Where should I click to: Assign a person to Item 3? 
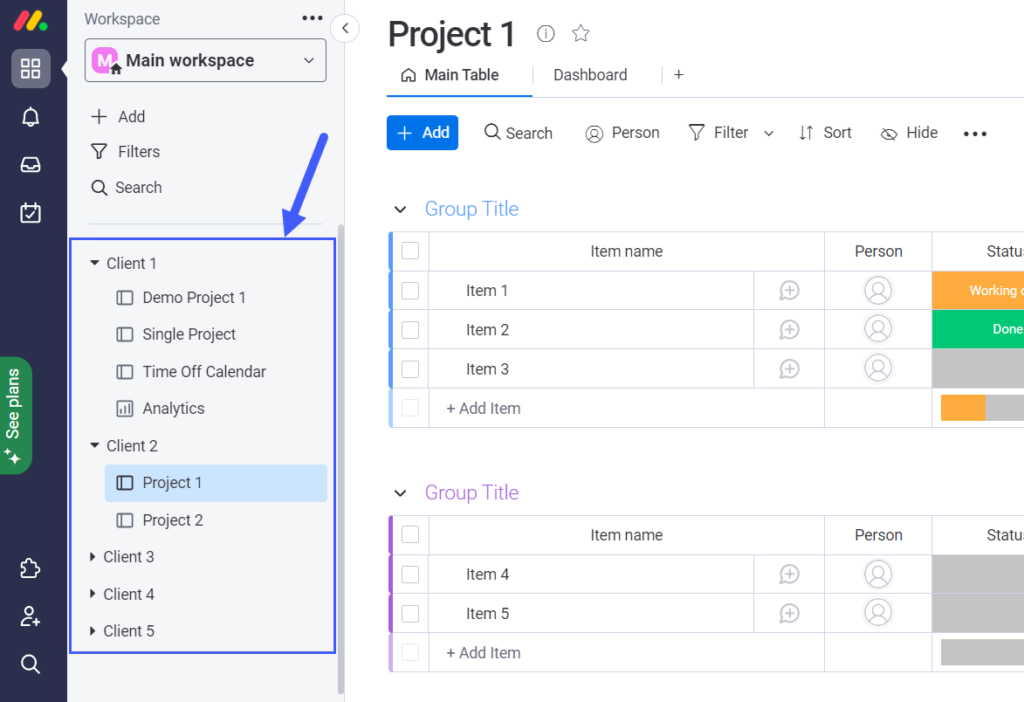tap(878, 369)
